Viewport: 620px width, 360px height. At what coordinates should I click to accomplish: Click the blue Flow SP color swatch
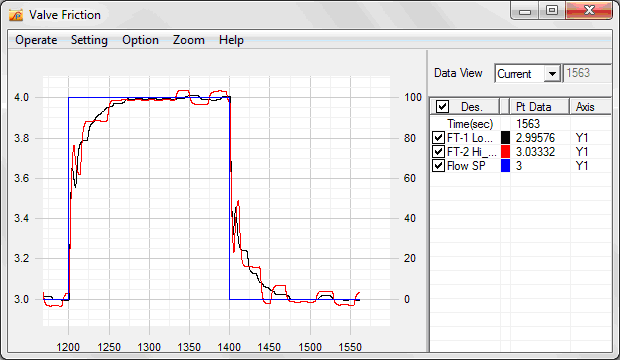coord(505,165)
